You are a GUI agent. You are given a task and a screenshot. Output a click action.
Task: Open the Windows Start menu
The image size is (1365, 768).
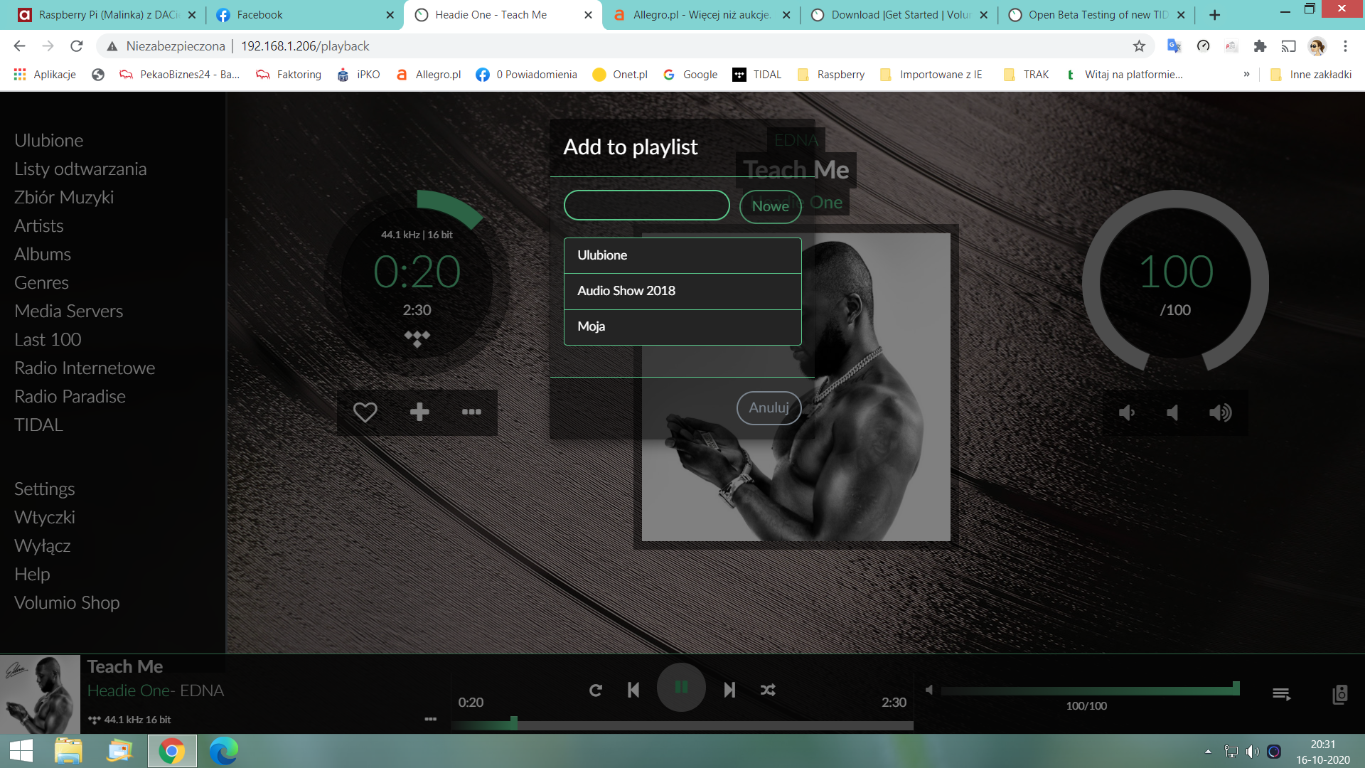pos(21,750)
